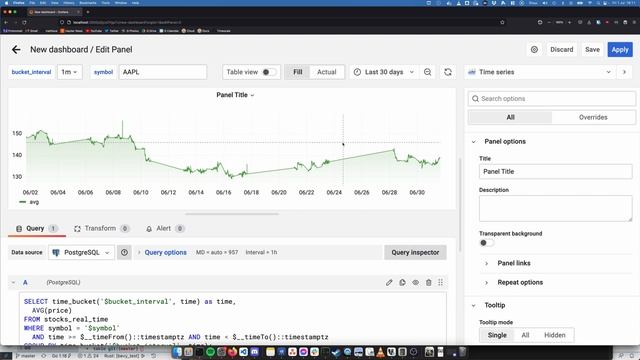Click the pane resize bar below the chart

click(232, 213)
